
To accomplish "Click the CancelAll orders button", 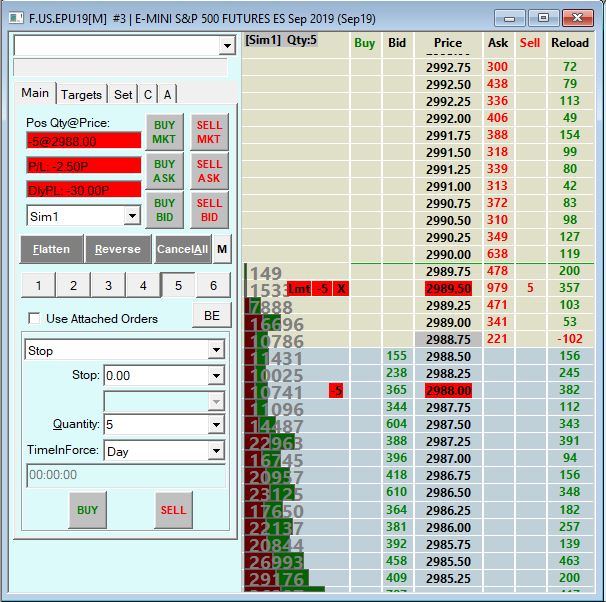I will coord(182,249).
